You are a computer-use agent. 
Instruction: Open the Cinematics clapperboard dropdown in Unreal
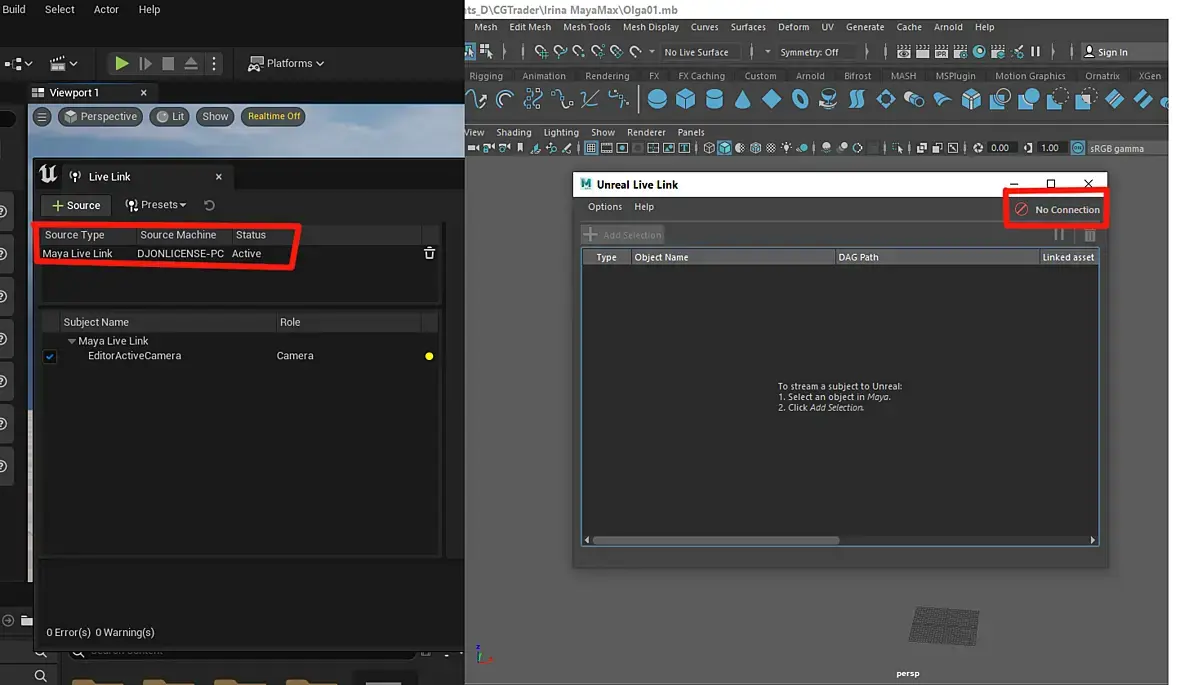click(x=63, y=63)
